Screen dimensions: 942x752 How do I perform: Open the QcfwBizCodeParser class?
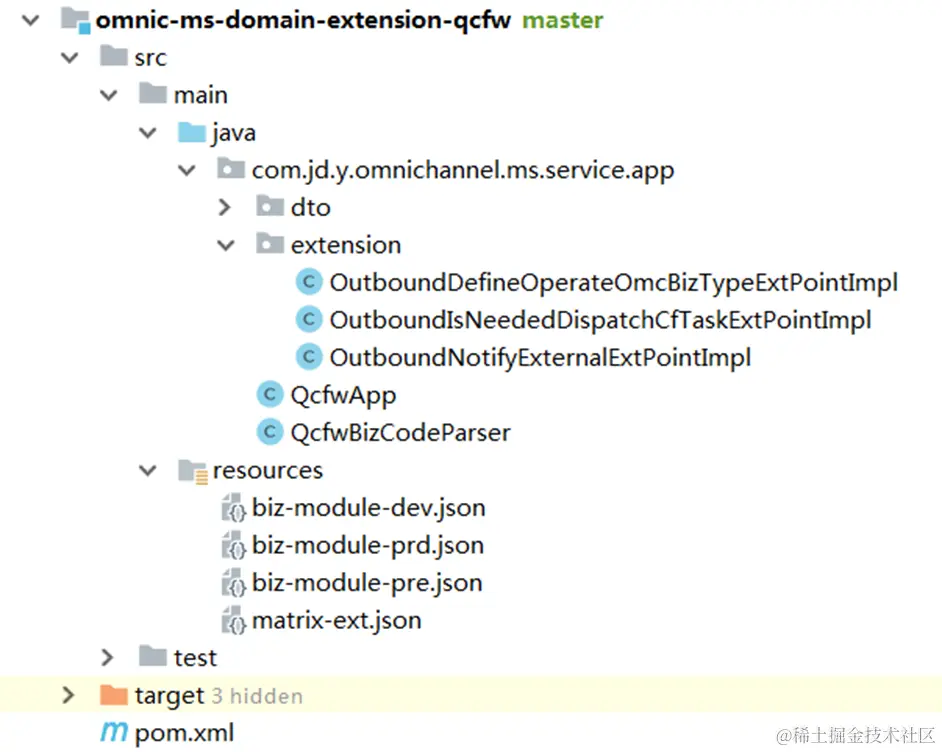coord(400,432)
